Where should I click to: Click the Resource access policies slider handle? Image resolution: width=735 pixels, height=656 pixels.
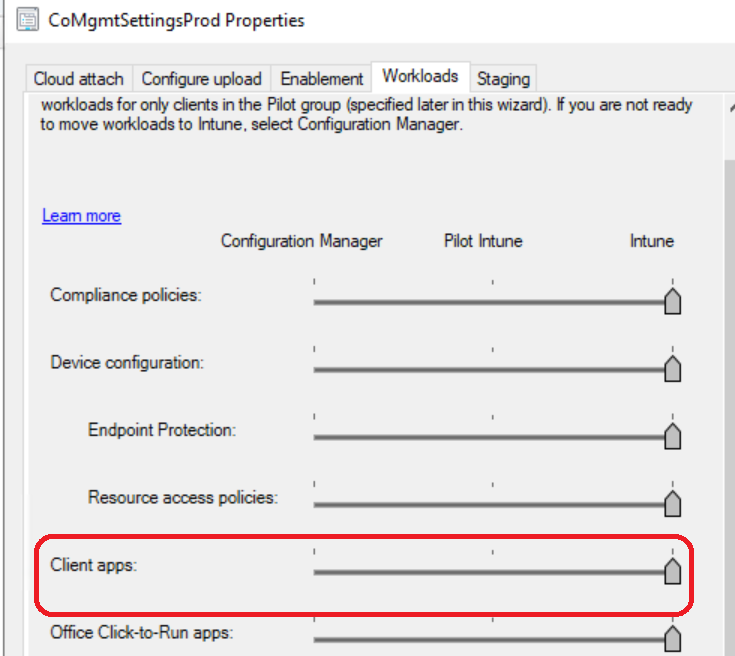pos(672,503)
